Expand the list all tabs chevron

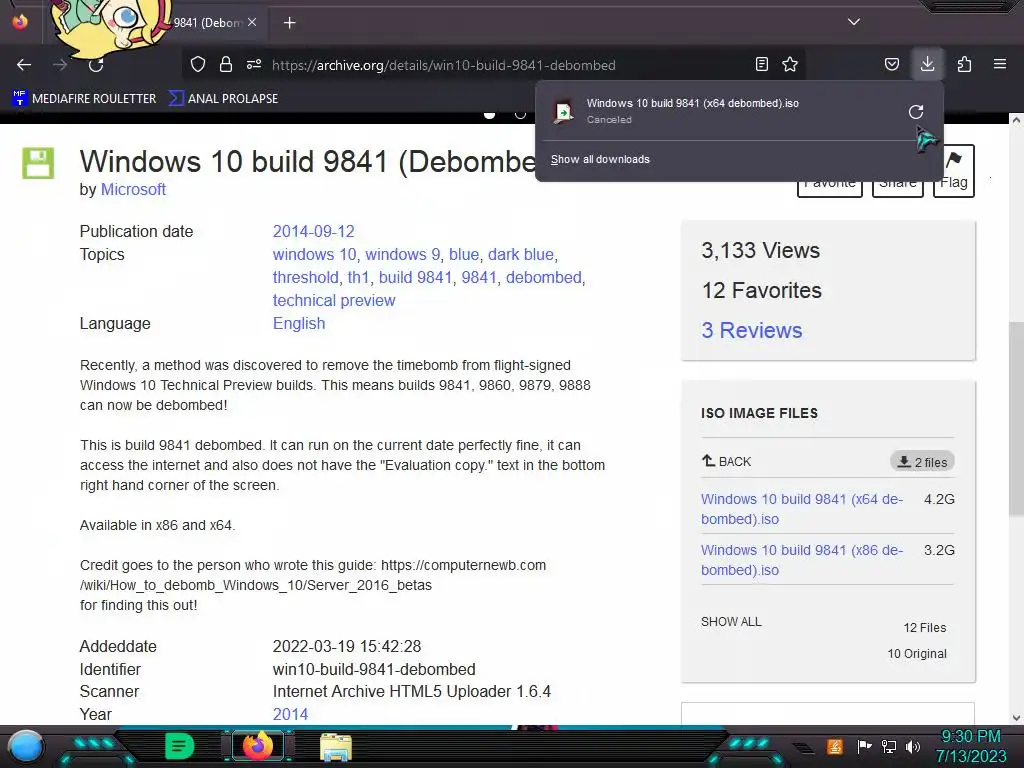tap(854, 22)
